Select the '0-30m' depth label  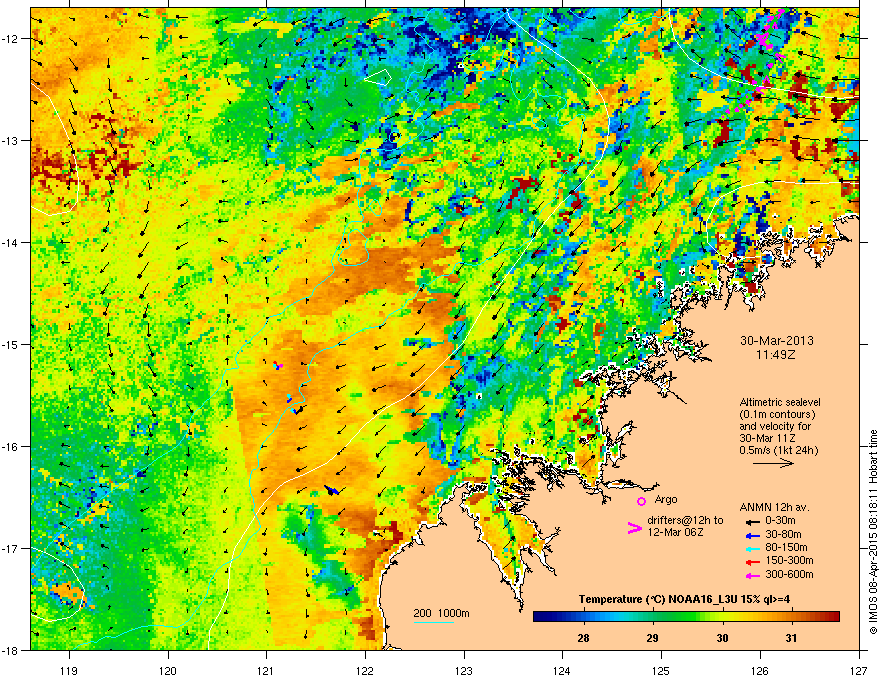point(780,520)
